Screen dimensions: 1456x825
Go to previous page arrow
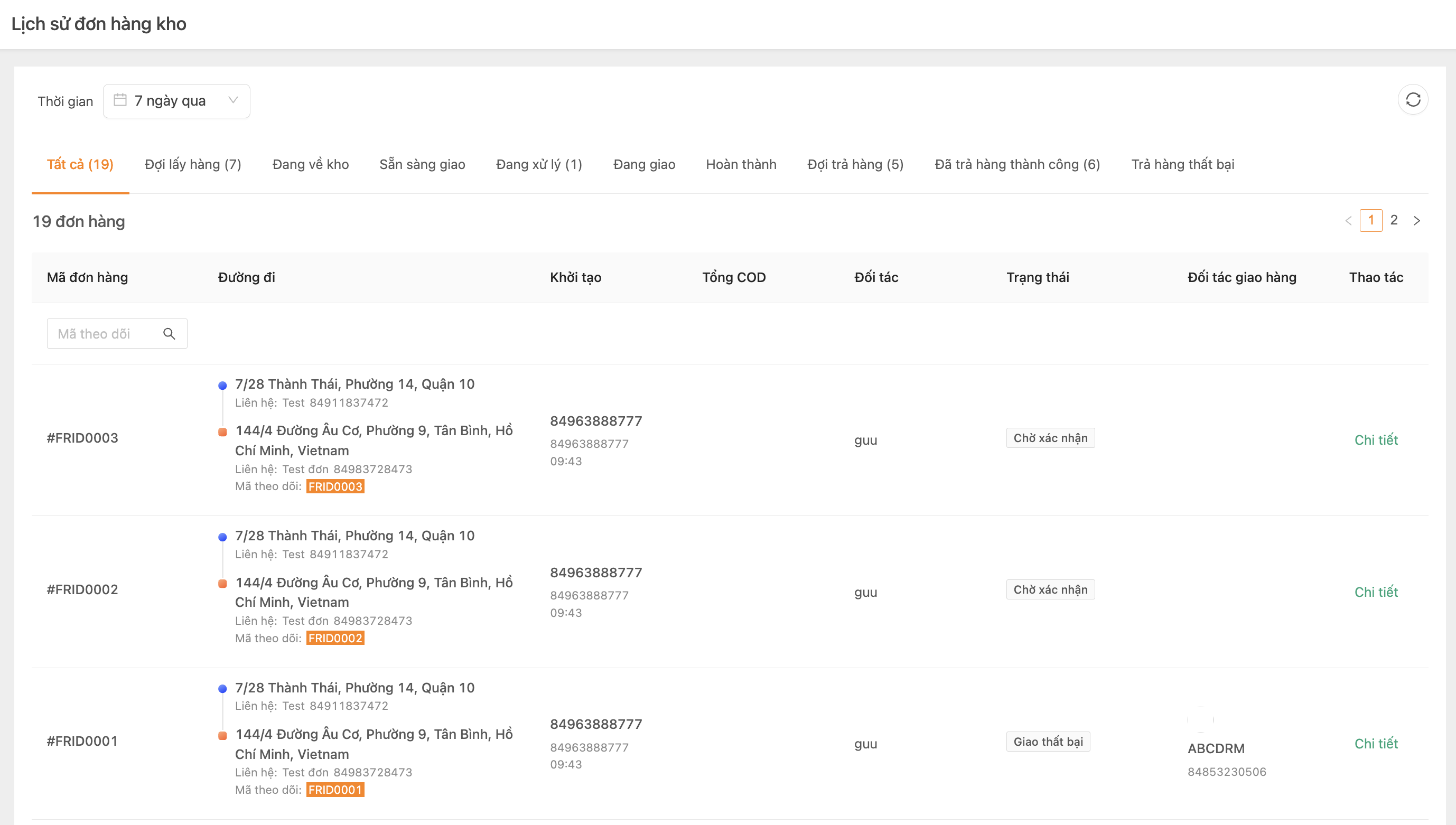[1348, 220]
